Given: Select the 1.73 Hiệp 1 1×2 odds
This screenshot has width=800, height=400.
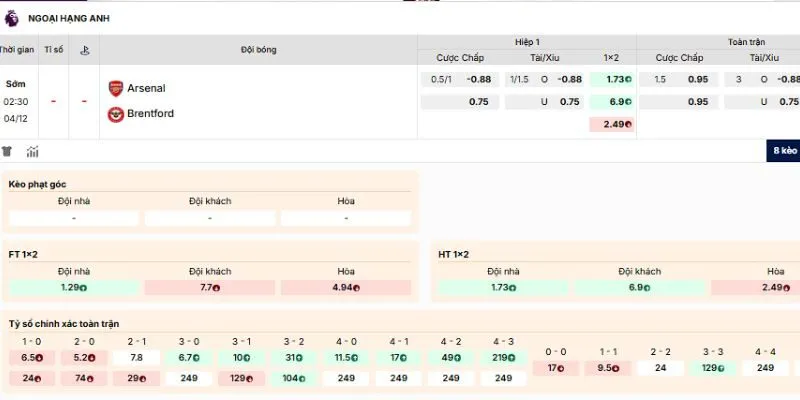Looking at the screenshot, I should pyautogui.click(x=610, y=79).
